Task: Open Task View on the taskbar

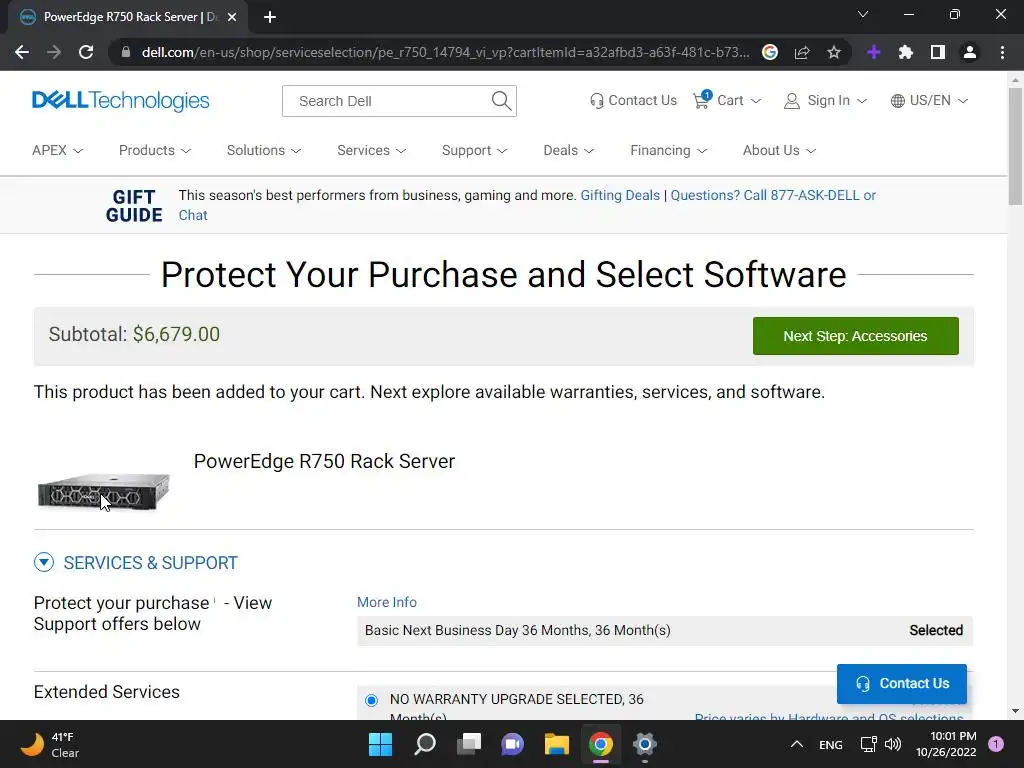Action: coord(469,744)
